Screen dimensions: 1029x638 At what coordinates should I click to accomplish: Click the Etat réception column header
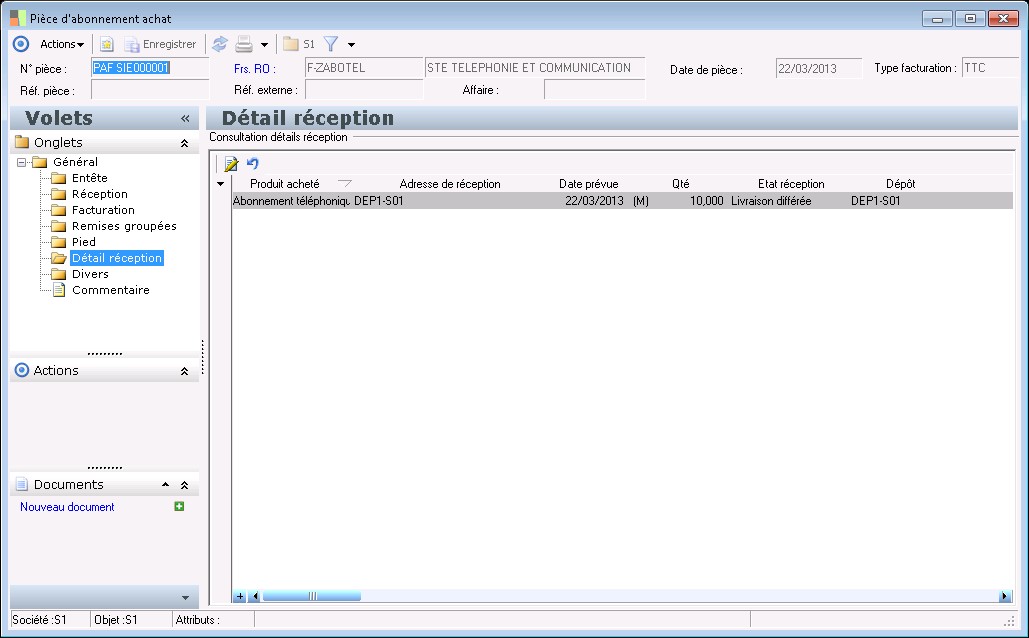(x=791, y=184)
